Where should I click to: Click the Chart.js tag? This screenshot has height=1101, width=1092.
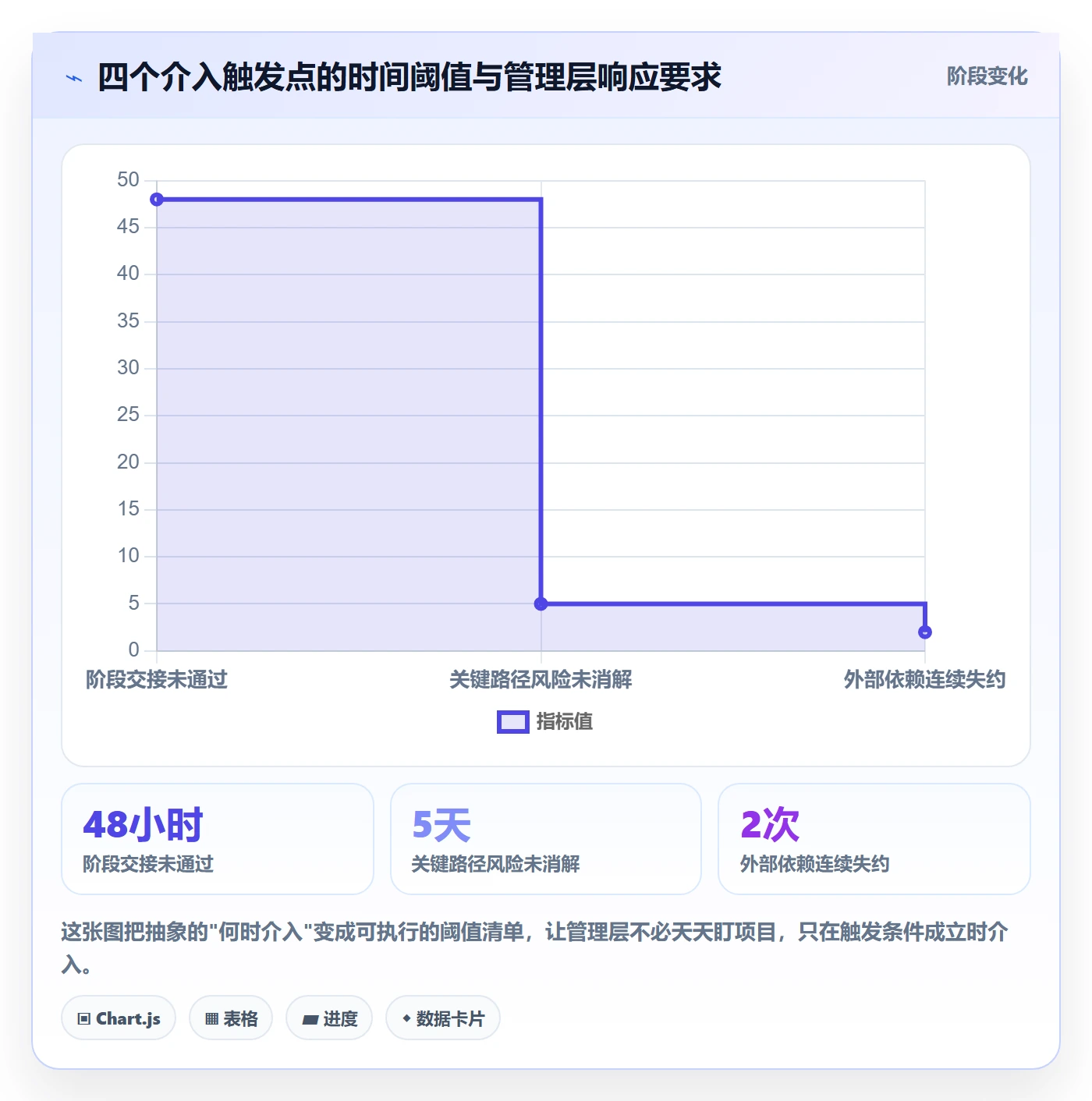[x=119, y=1018]
